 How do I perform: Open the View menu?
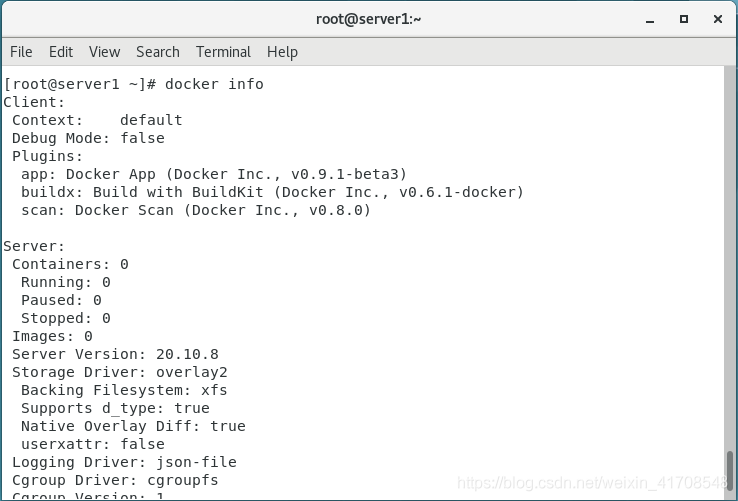[x=104, y=52]
